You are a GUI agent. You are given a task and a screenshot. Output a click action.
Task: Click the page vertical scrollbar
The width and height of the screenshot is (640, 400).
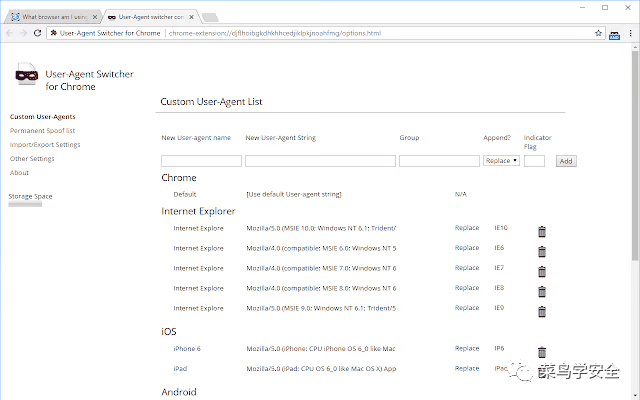click(635, 155)
